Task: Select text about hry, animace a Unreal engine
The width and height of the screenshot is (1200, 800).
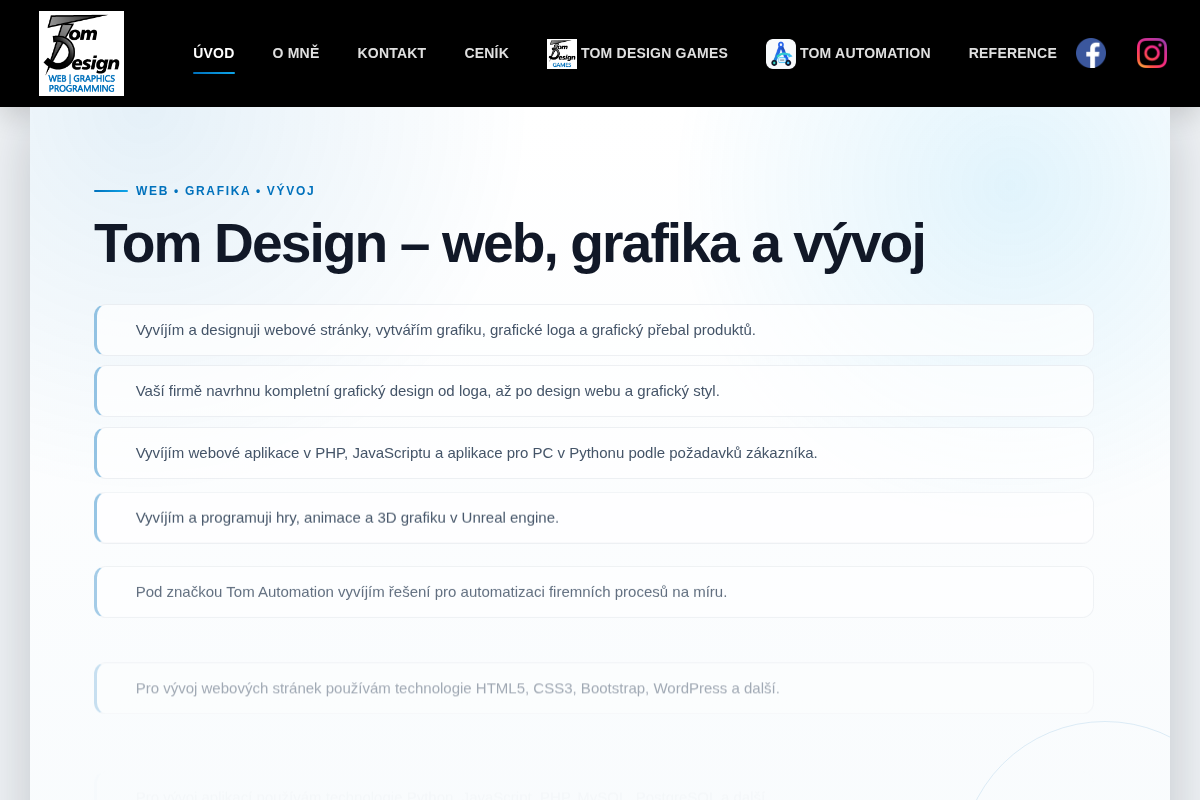Action: [x=347, y=518]
